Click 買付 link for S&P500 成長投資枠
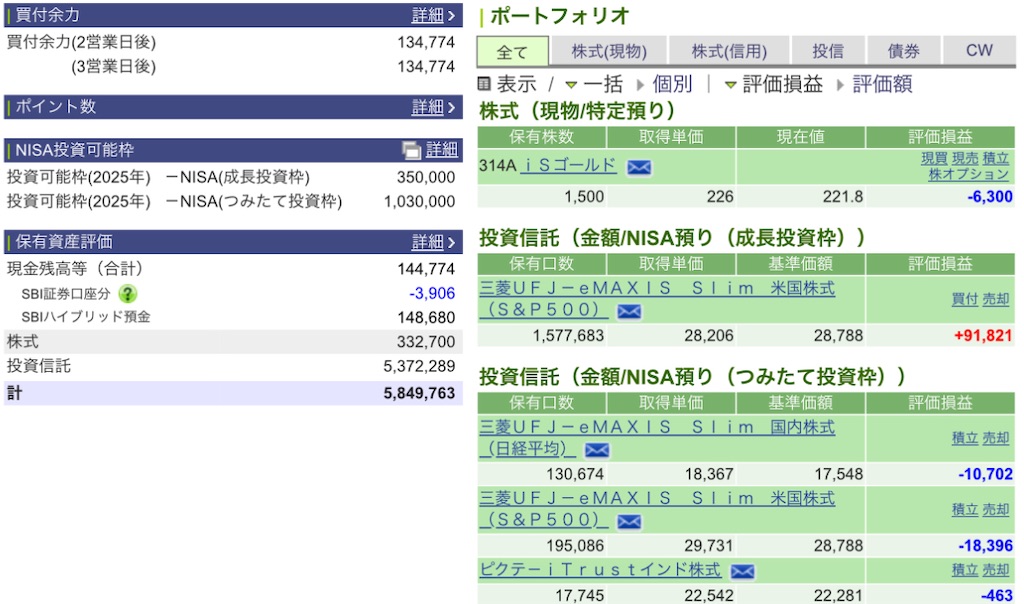This screenshot has width=1024, height=604. click(965, 299)
